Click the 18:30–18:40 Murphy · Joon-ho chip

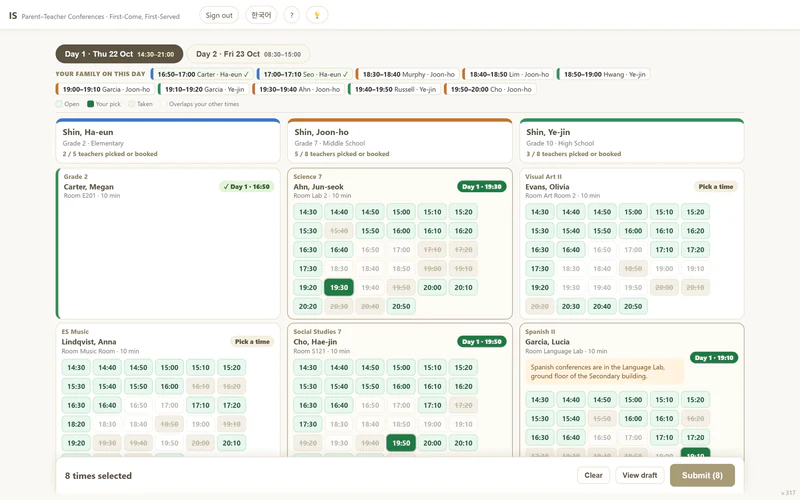click(x=408, y=74)
